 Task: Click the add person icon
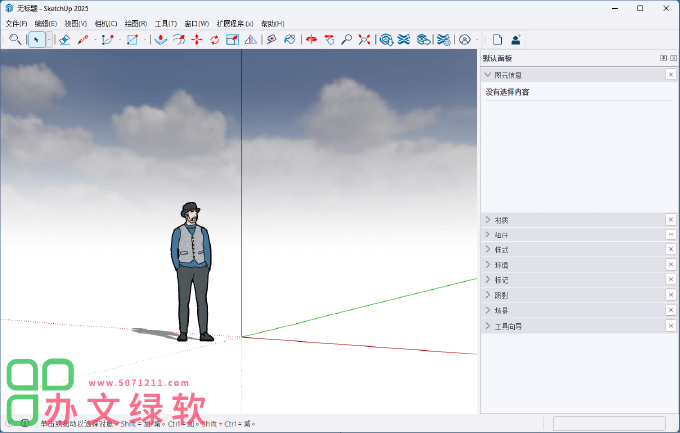tap(516, 40)
